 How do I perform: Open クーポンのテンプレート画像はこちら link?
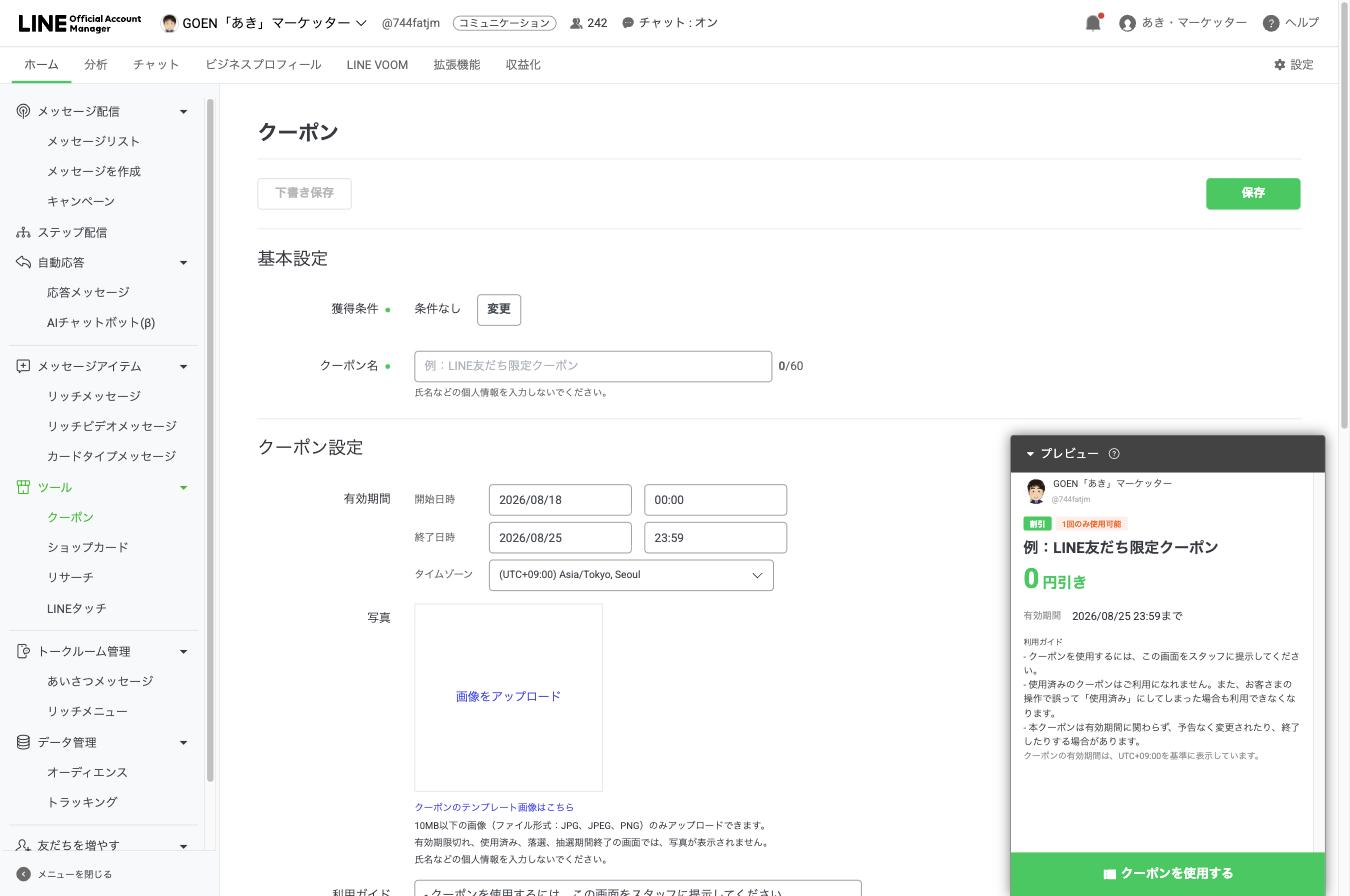494,807
